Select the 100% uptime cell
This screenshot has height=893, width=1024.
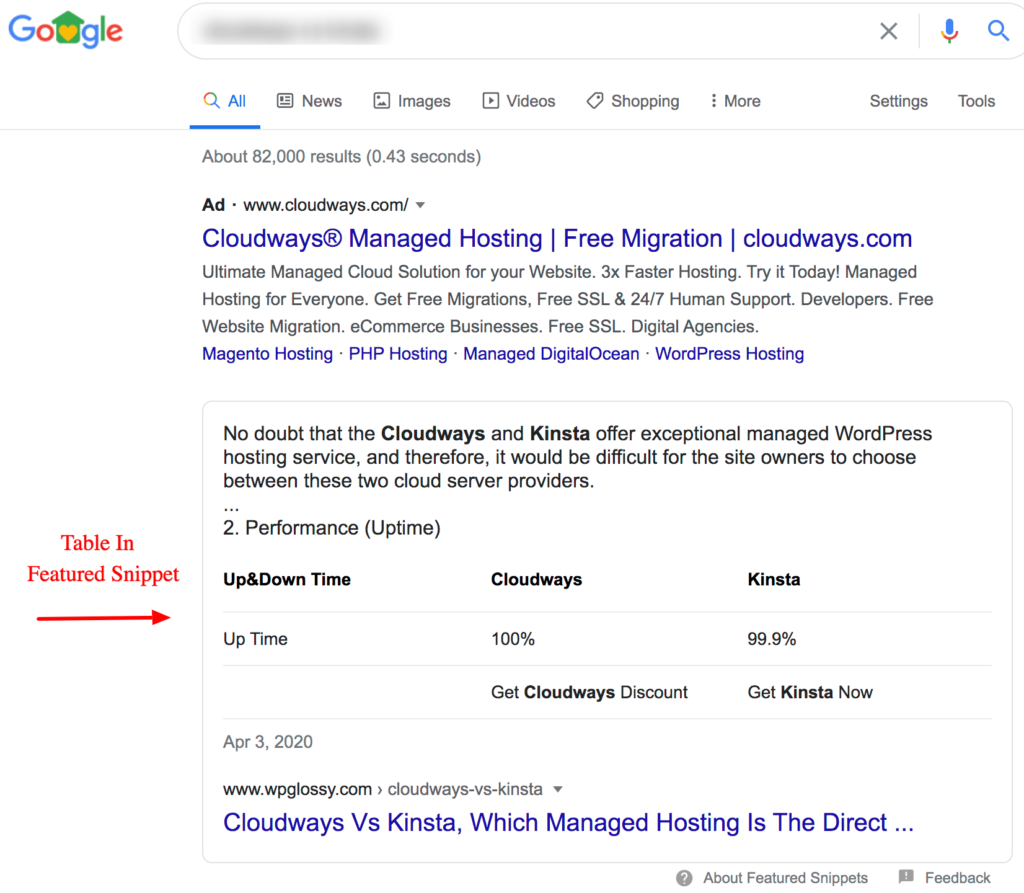pyautogui.click(x=513, y=639)
